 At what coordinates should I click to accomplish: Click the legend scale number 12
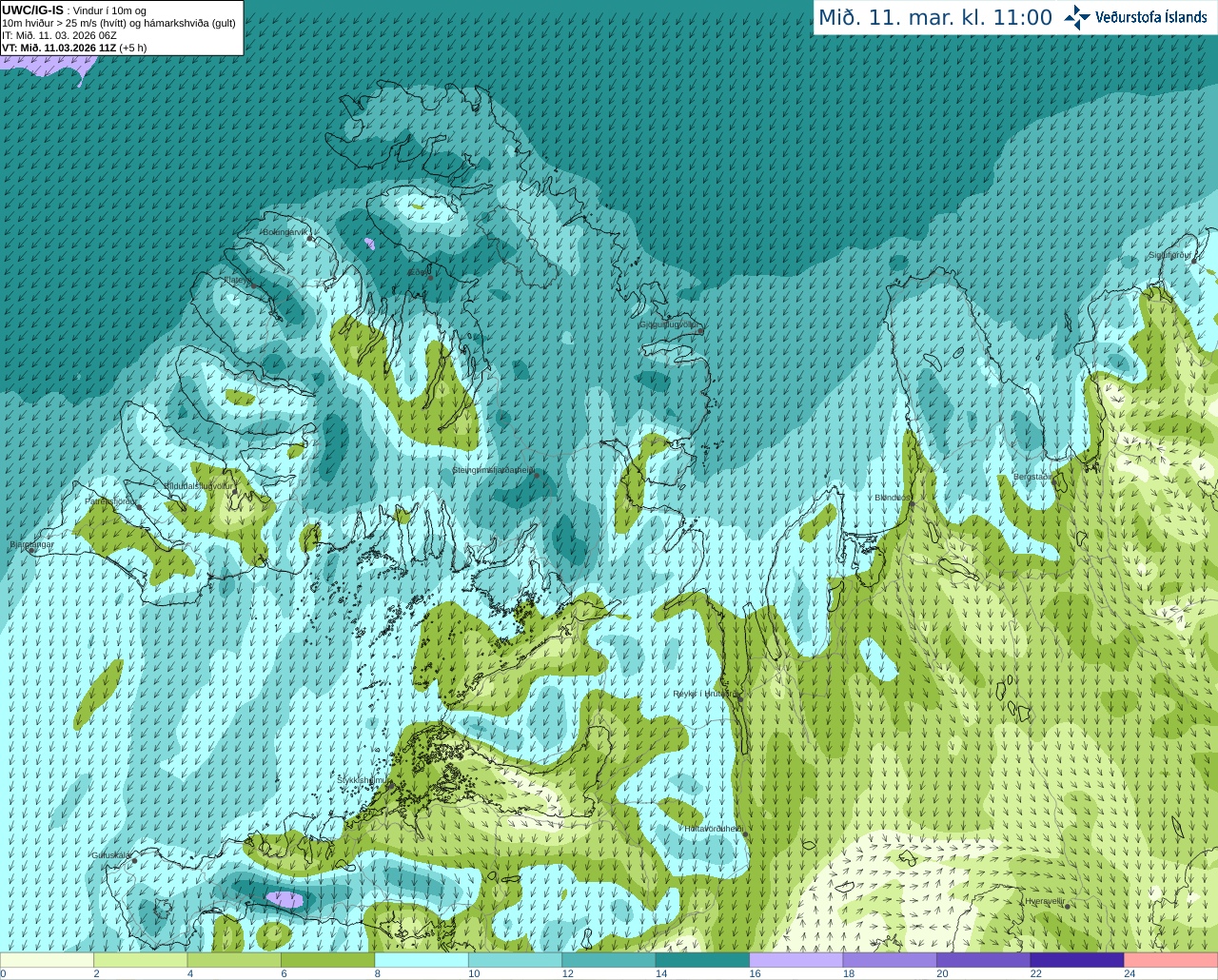coord(568,973)
